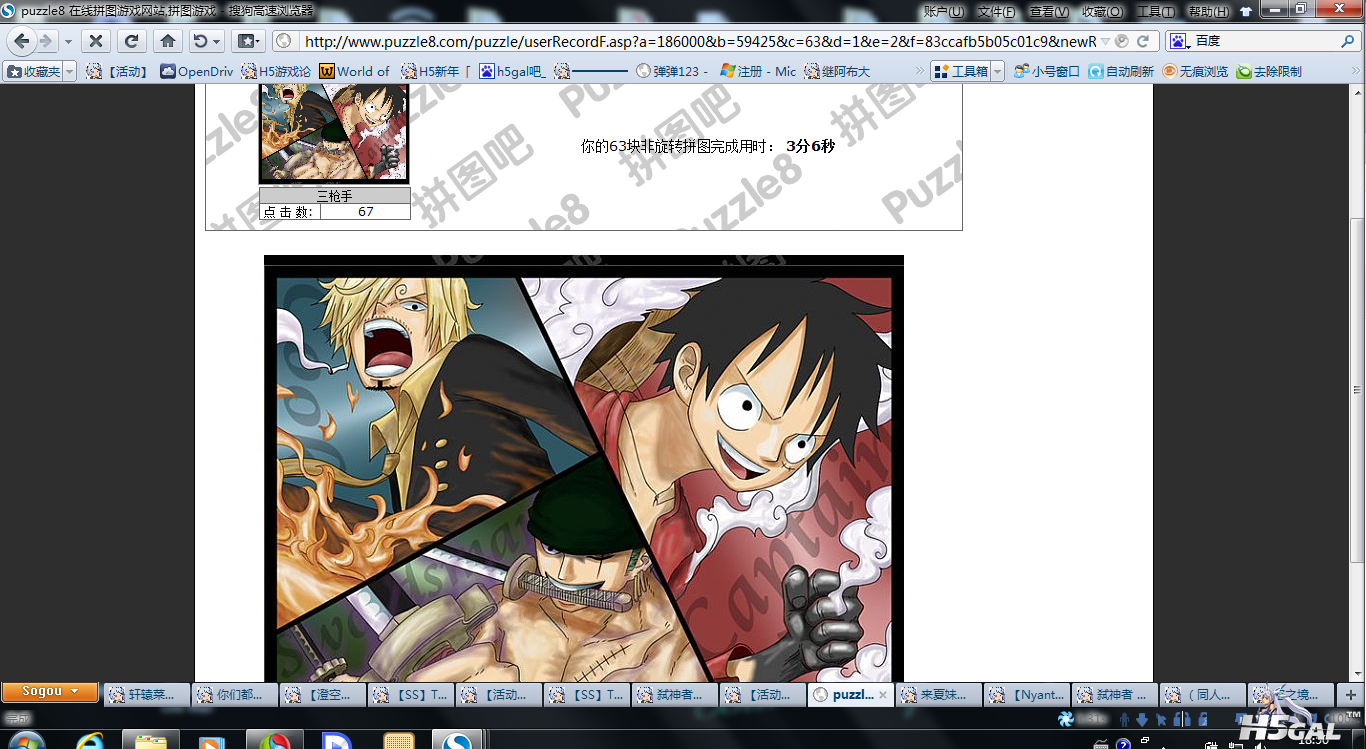Open the 小号窗口 toolbar icon
Screen dimensions: 1366x749
[1046, 71]
